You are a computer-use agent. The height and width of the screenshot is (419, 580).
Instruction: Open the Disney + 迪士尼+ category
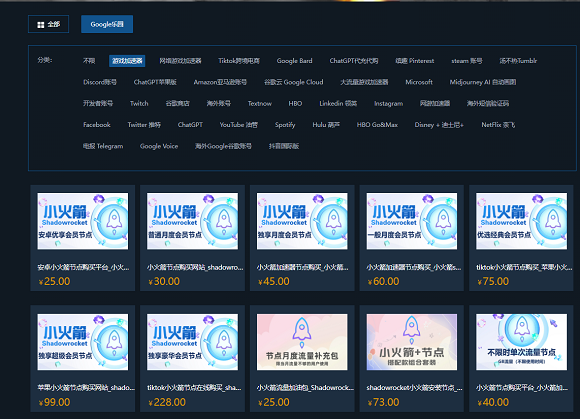(439, 125)
